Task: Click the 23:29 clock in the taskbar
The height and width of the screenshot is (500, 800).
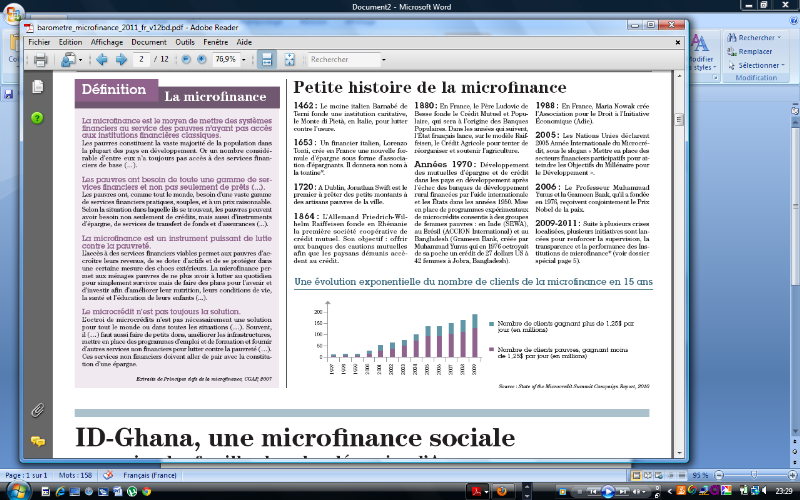Action: coord(784,491)
